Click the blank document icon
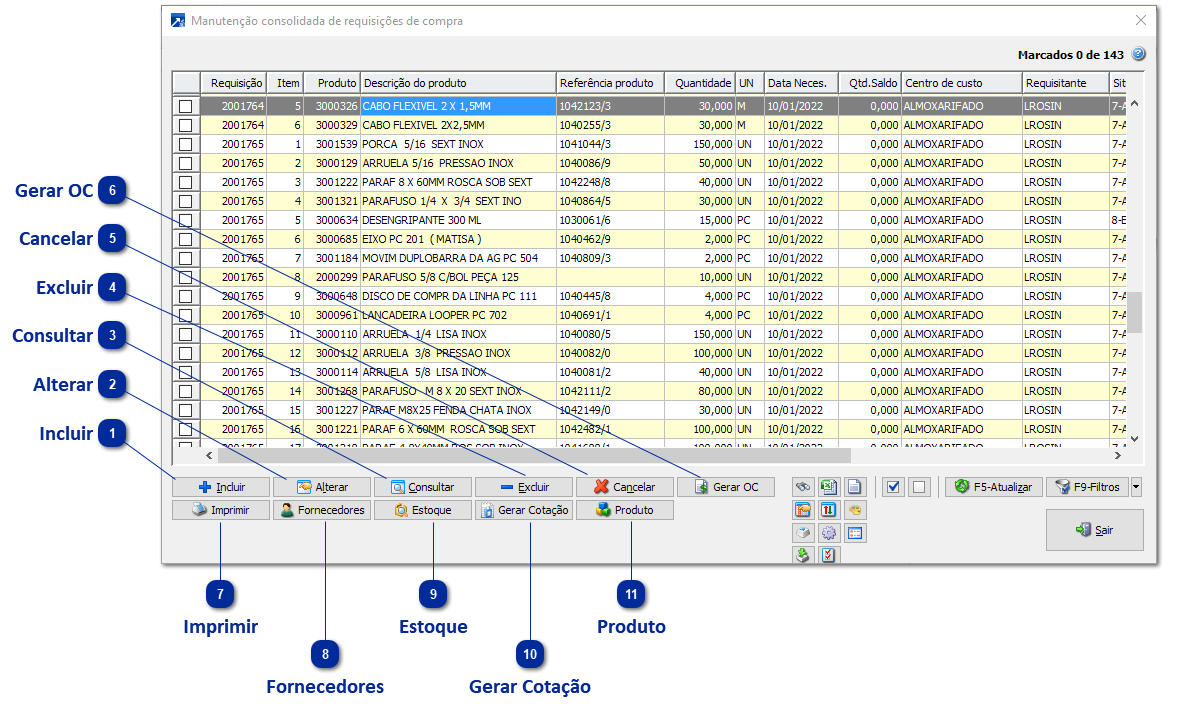1180x715 pixels. (x=854, y=487)
